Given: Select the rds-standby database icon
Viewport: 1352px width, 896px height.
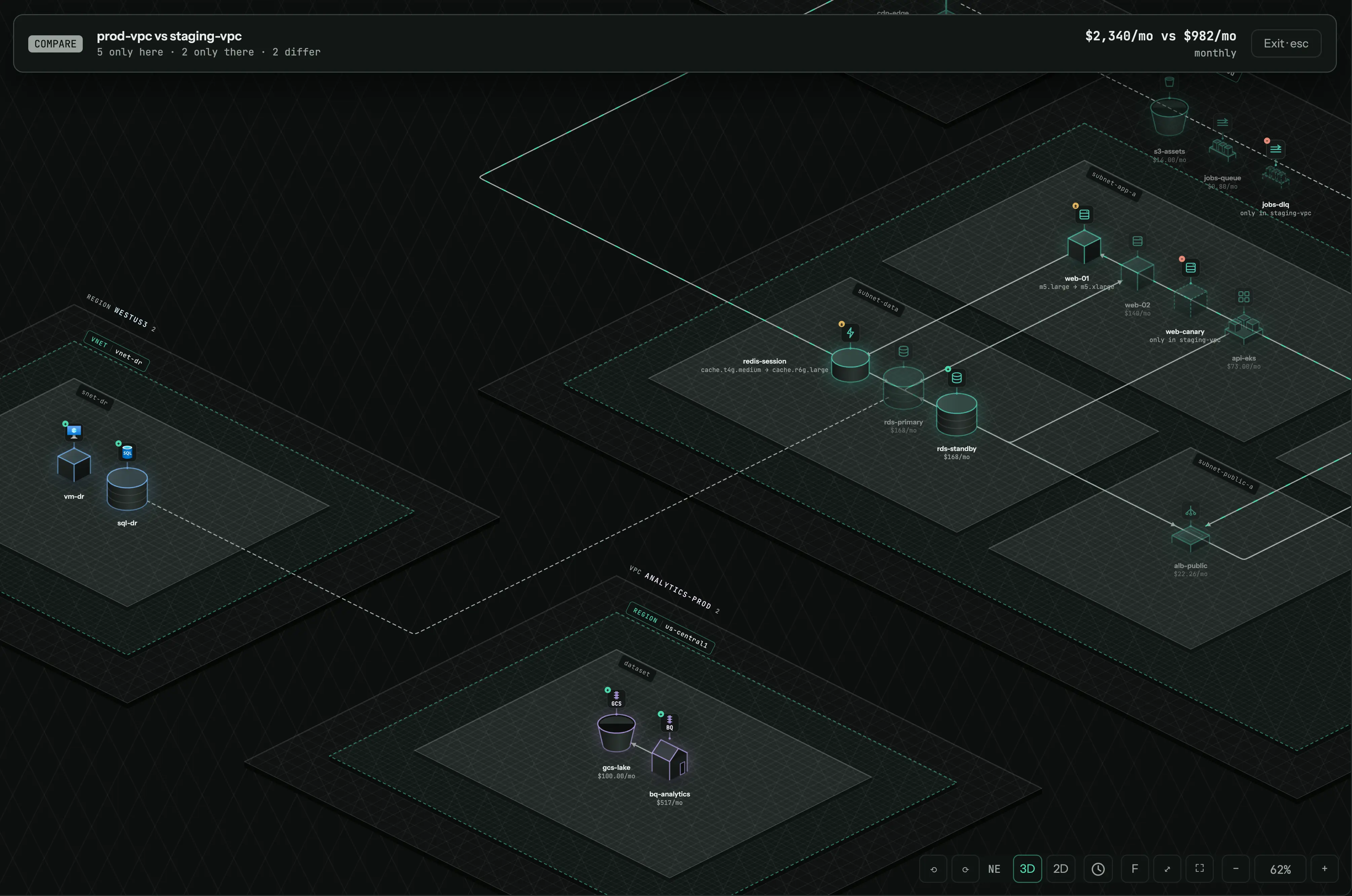Looking at the screenshot, I should 956,378.
